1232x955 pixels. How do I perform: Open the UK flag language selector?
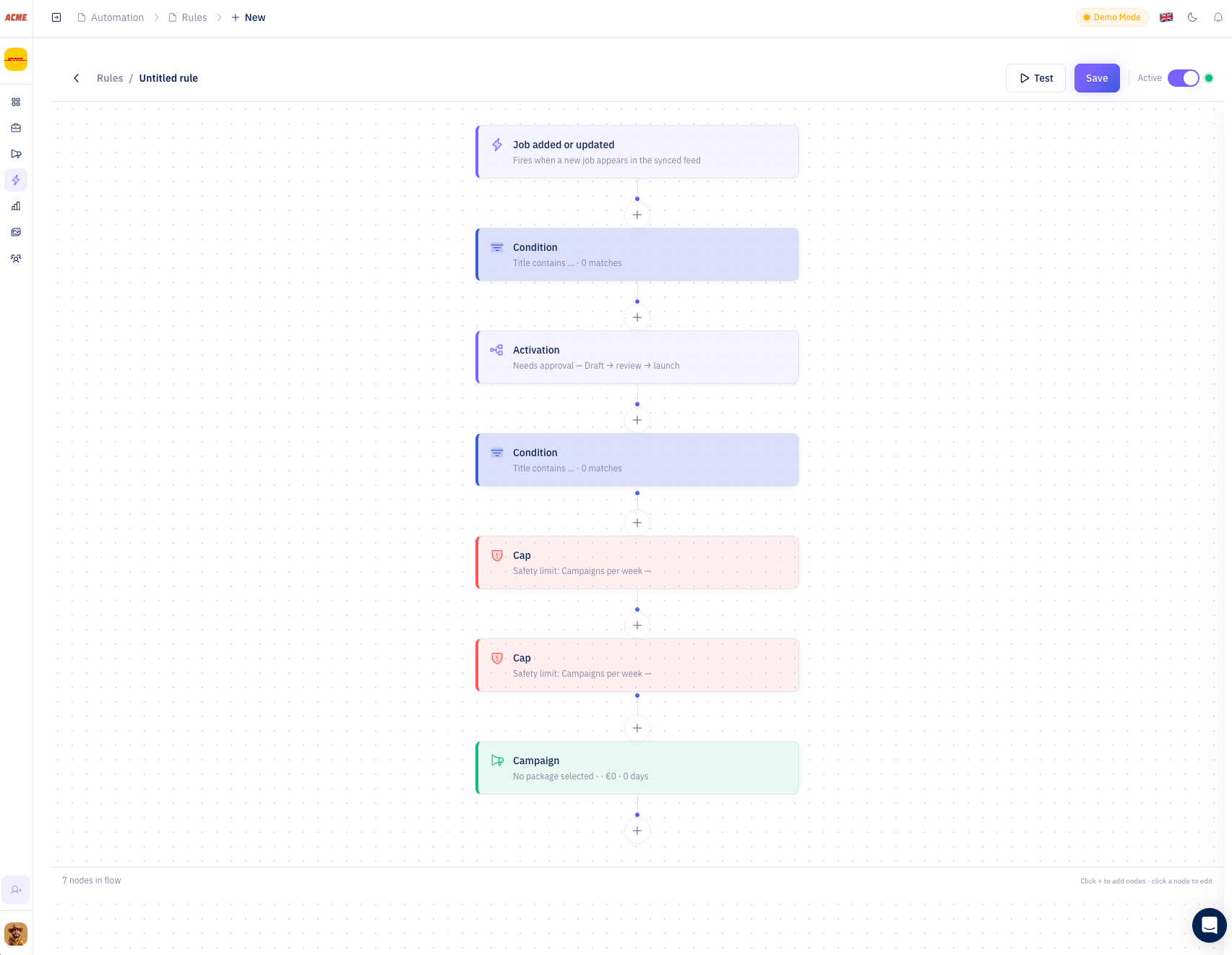[x=1166, y=17]
